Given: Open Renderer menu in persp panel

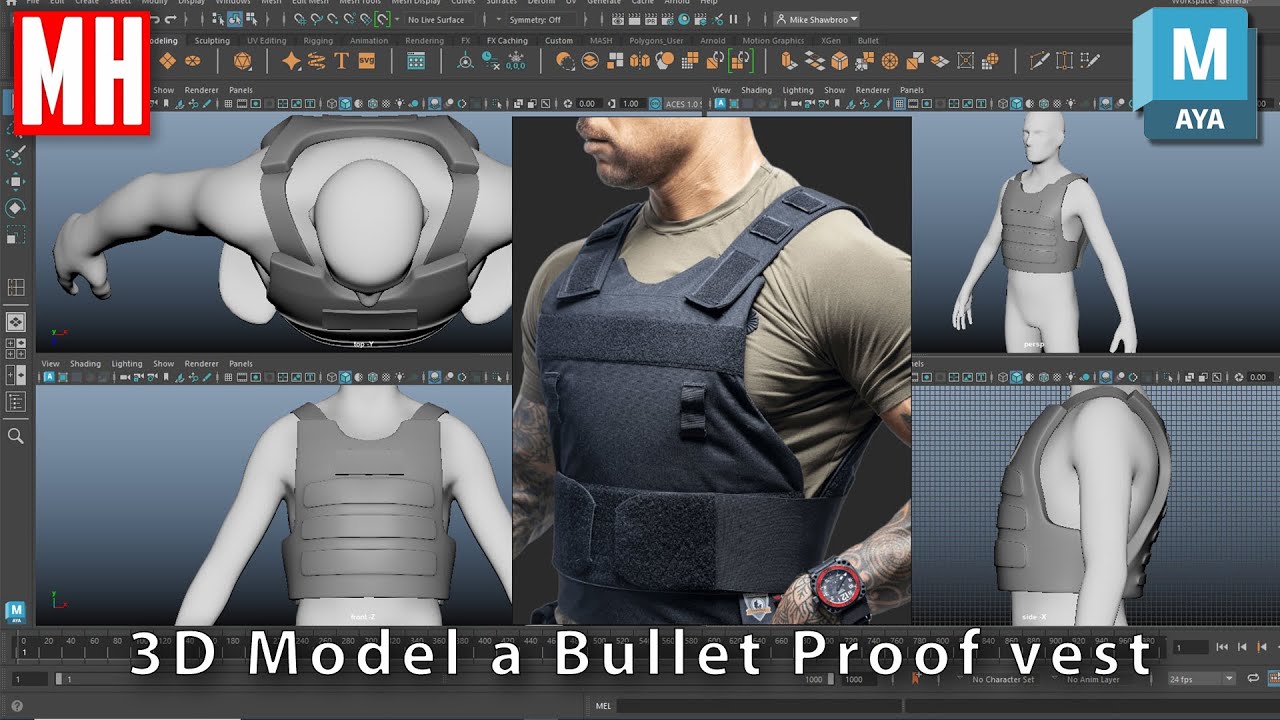Looking at the screenshot, I should (872, 90).
